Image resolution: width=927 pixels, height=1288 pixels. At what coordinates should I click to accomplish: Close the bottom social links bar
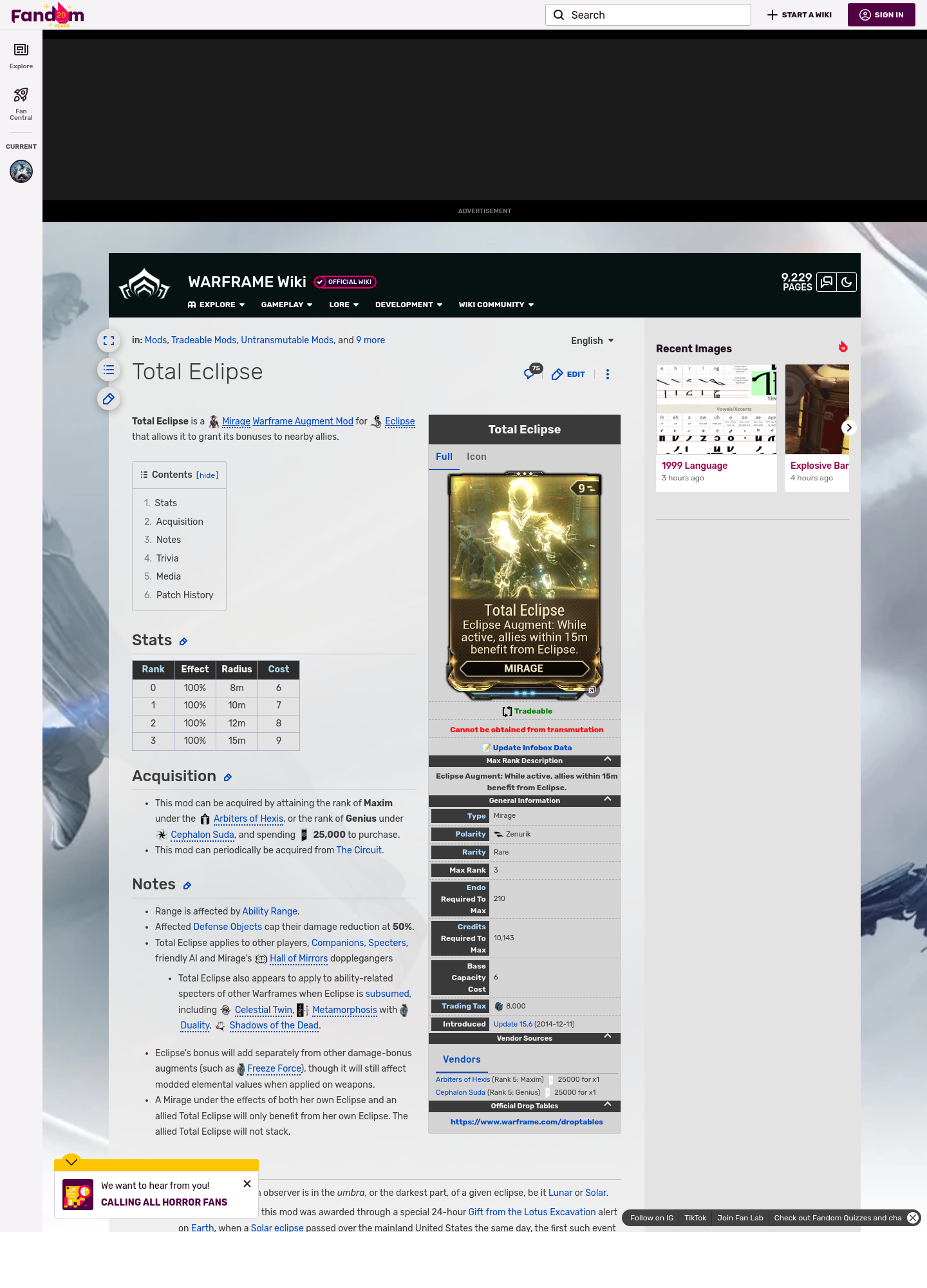click(x=913, y=1218)
